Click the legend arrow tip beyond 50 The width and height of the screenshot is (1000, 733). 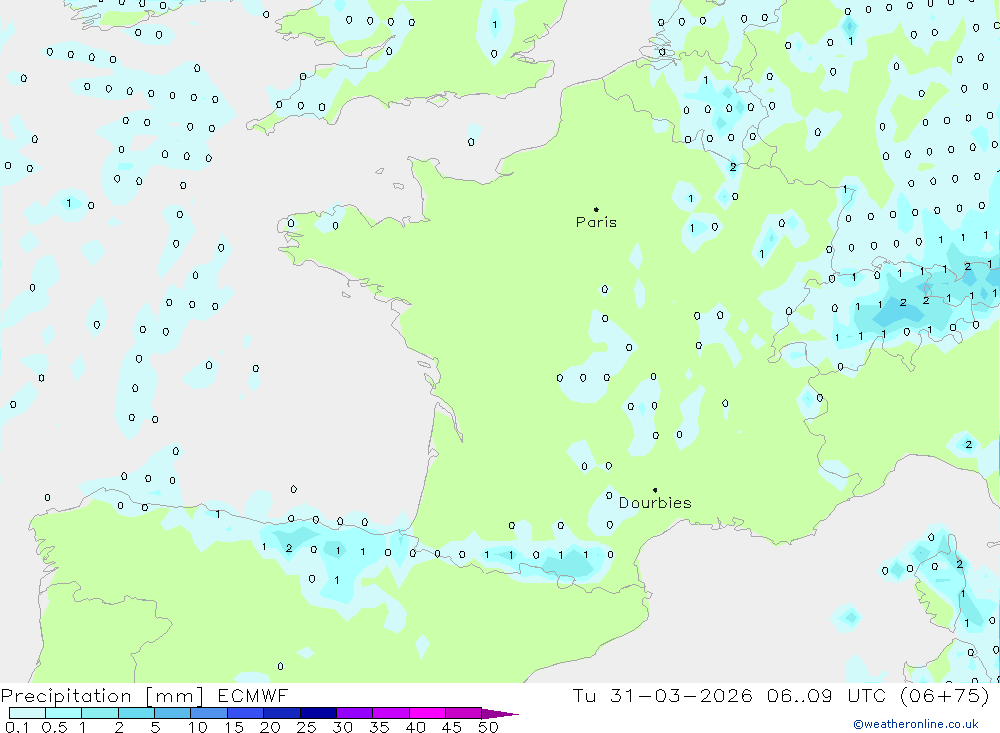coord(500,714)
